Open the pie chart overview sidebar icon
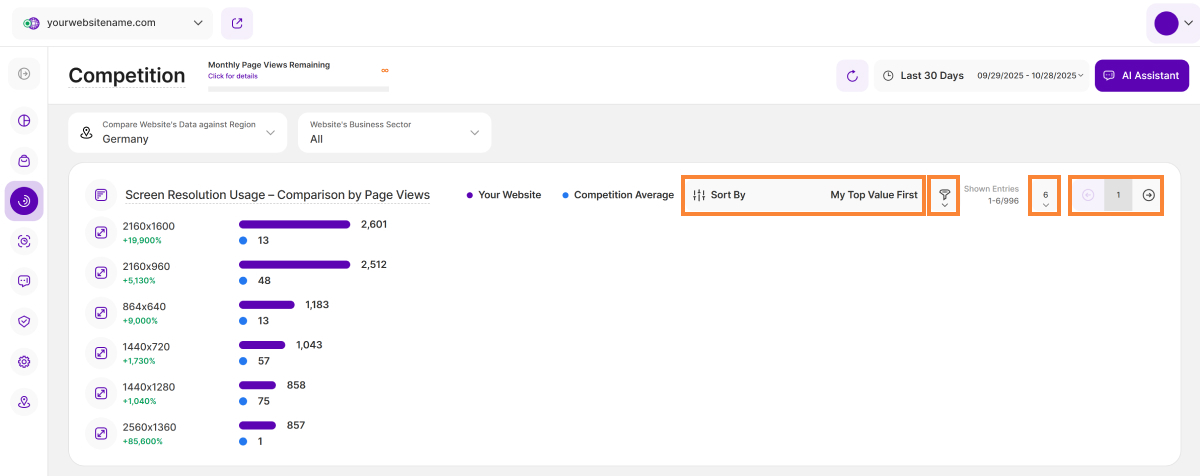 coord(25,121)
